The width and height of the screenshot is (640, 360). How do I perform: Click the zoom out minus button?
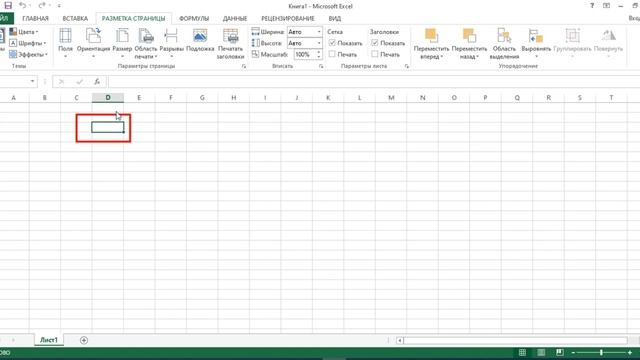[x=573, y=352]
